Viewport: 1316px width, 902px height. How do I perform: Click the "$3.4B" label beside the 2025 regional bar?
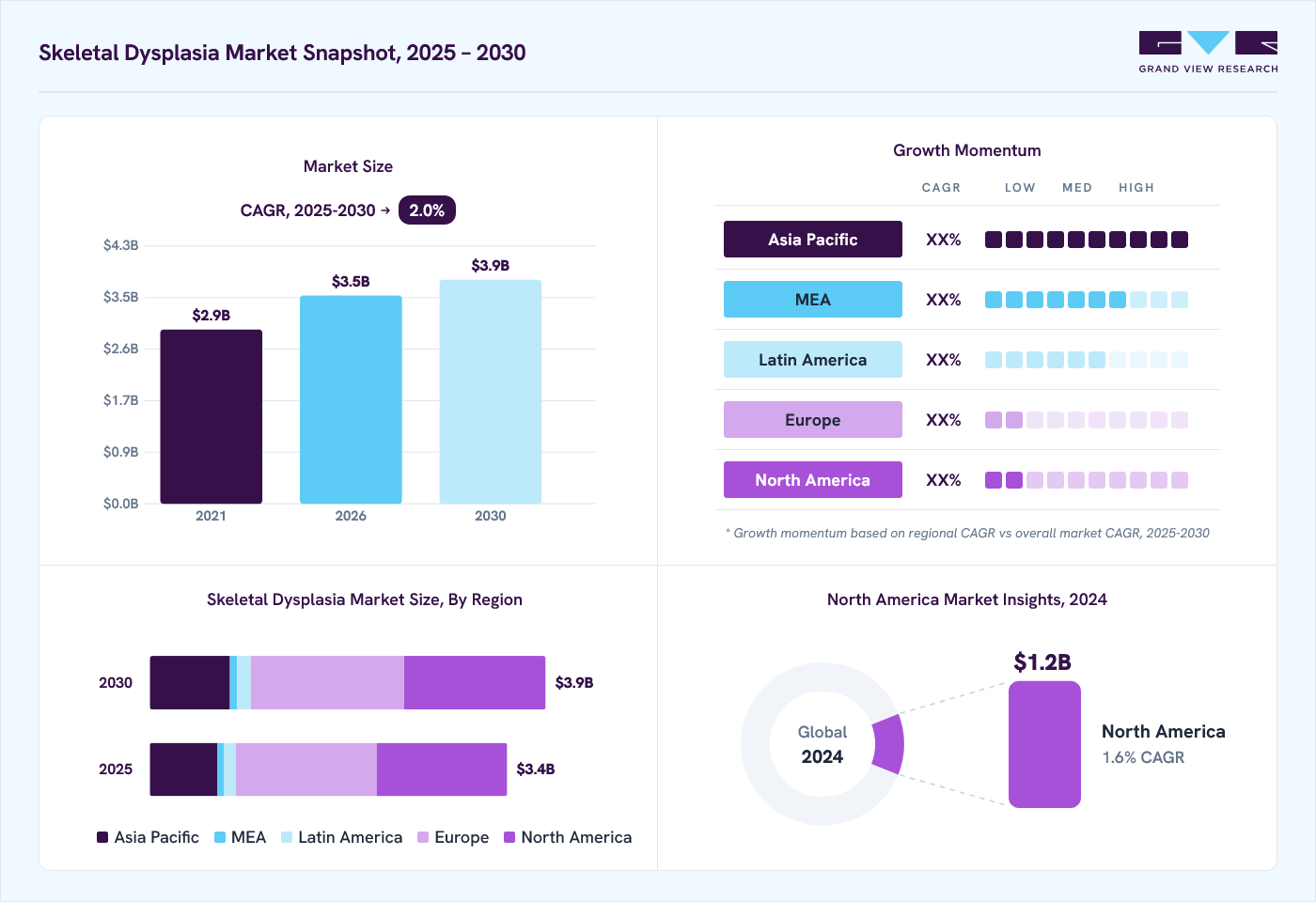click(536, 769)
